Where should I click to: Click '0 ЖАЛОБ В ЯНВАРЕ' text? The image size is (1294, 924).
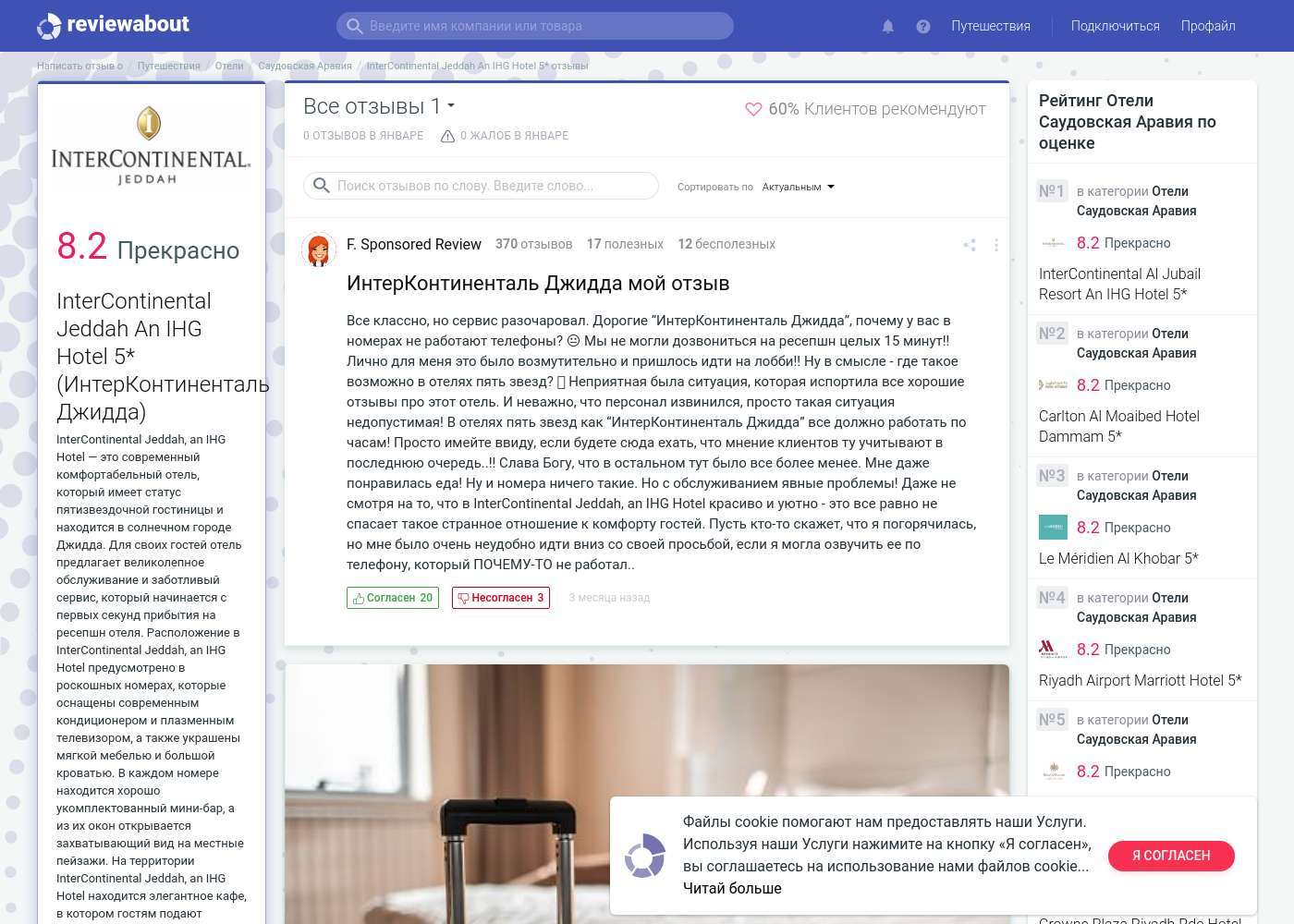[515, 136]
